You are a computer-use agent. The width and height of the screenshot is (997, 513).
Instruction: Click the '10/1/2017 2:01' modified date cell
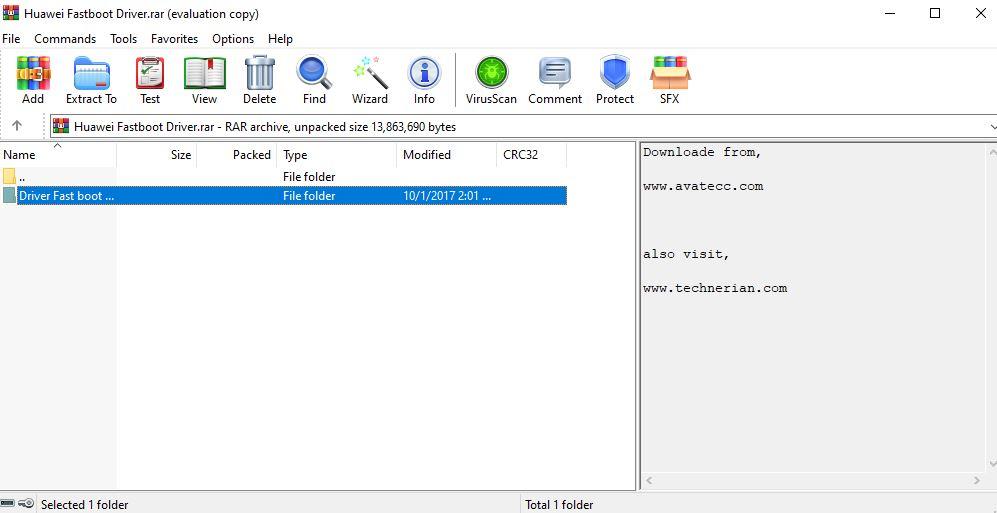click(x=447, y=196)
